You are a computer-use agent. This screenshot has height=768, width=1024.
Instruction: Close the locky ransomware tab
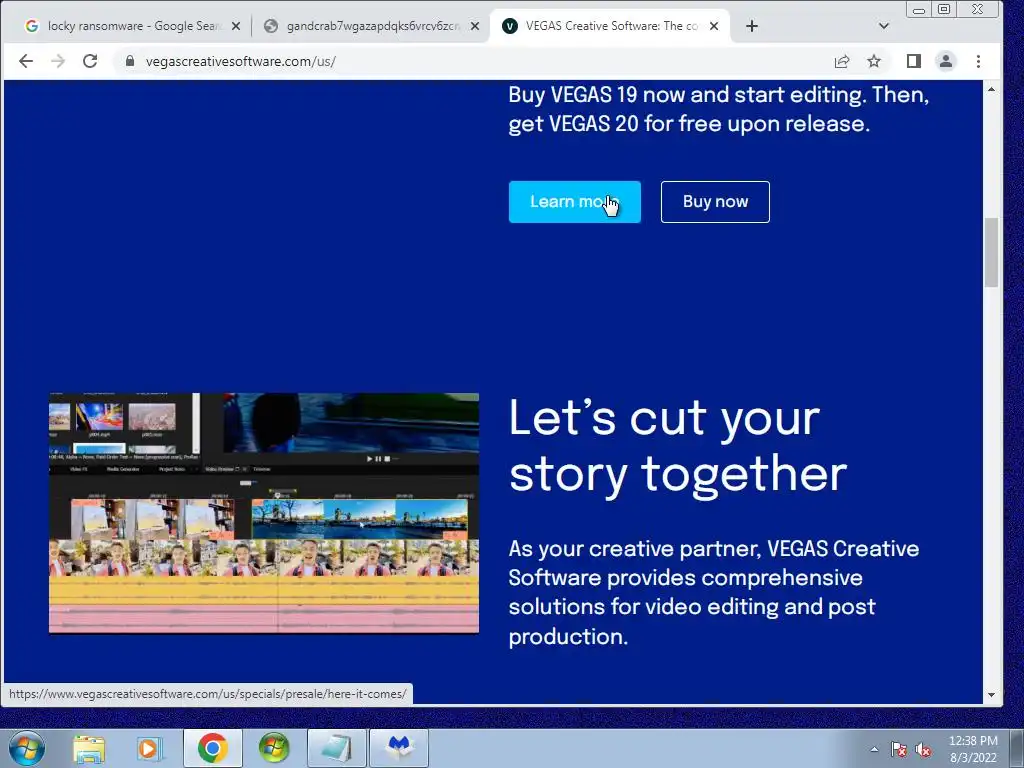(x=236, y=26)
